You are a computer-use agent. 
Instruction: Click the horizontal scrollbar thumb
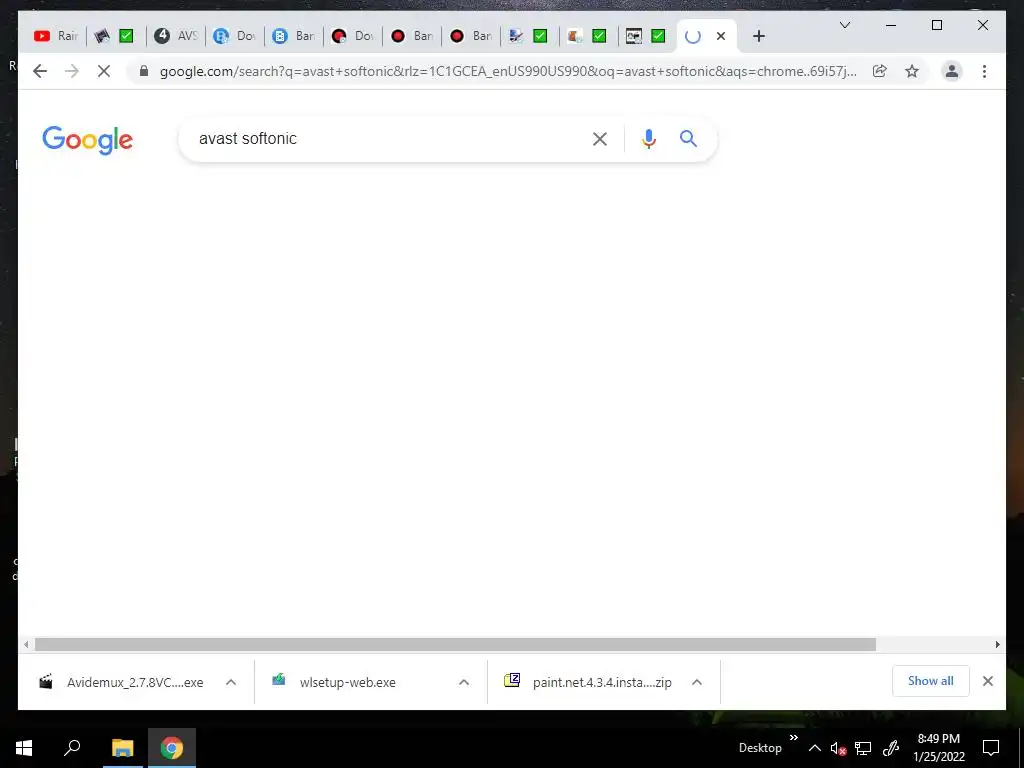[455, 645]
